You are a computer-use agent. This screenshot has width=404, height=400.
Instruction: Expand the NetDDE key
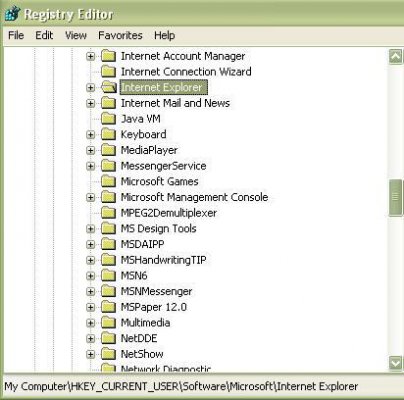point(90,338)
